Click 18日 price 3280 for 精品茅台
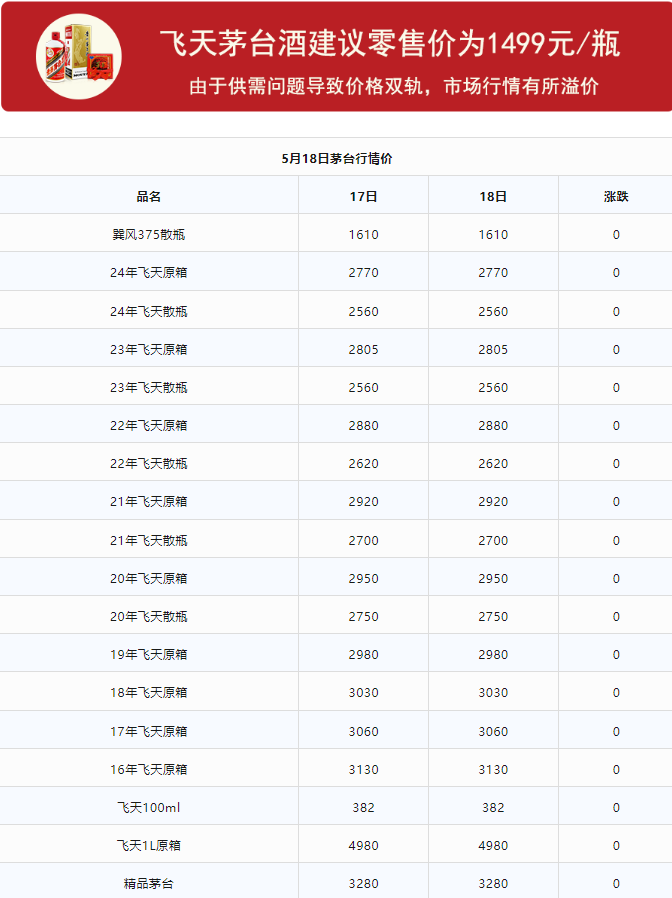 (493, 884)
